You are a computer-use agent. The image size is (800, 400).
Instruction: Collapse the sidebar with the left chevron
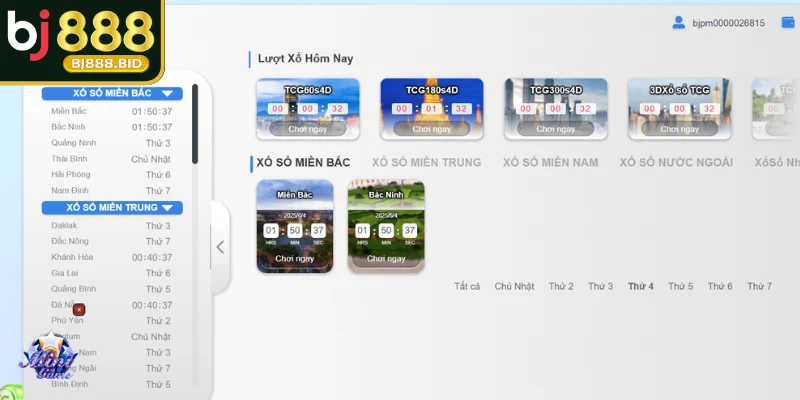click(x=220, y=247)
